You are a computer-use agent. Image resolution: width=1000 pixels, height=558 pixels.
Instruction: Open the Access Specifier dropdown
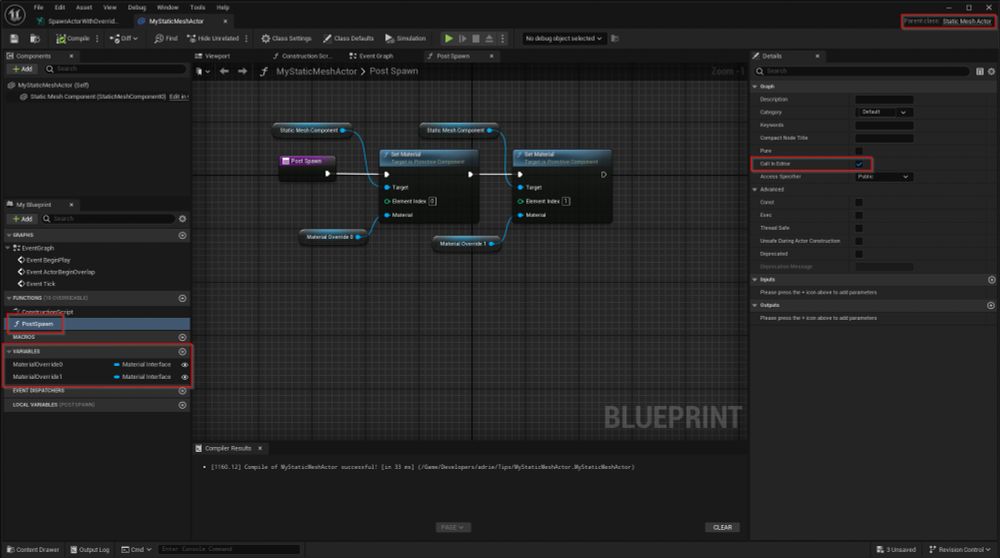tap(884, 177)
